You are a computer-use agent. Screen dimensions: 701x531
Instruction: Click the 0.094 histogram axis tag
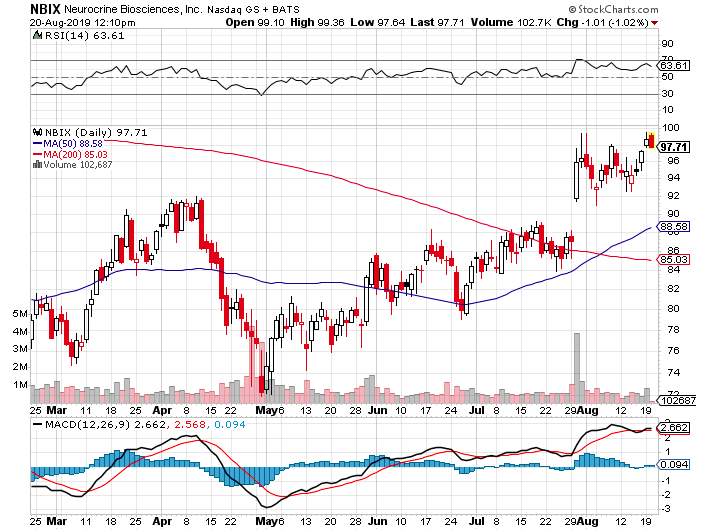(x=673, y=465)
